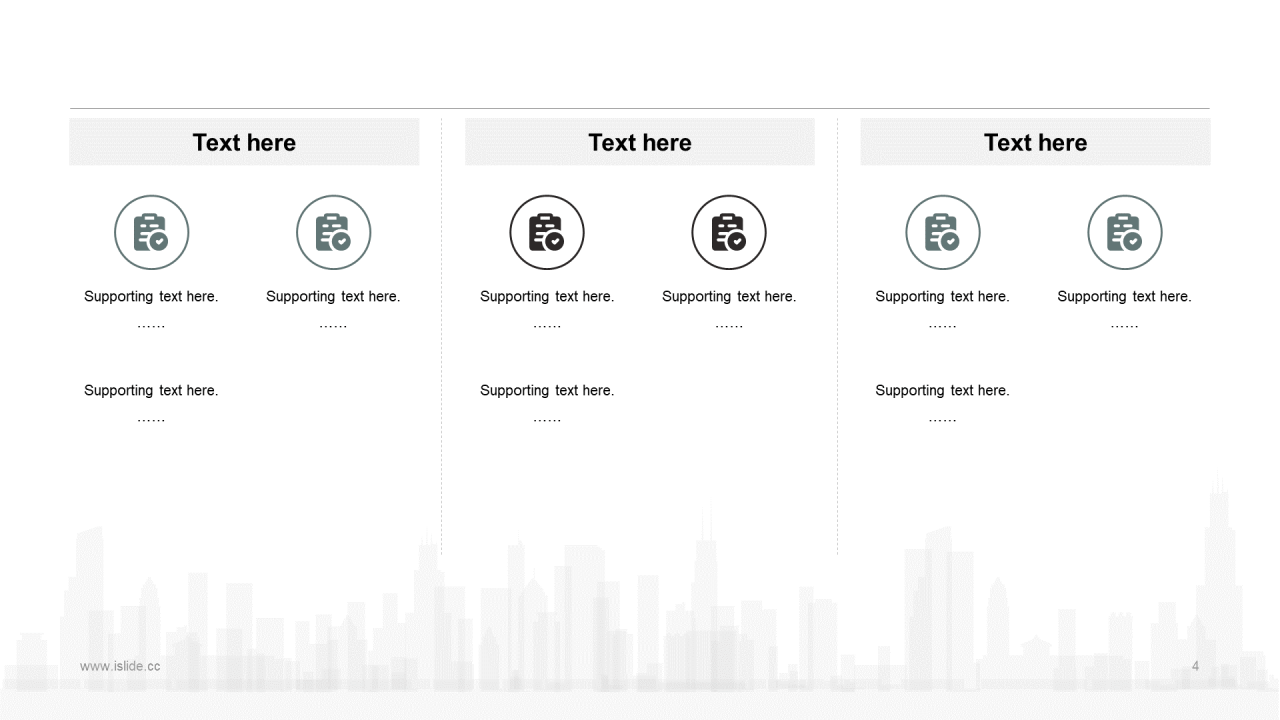The image size is (1280, 720).
Task: Click supporting text under the middle section's second icon
Action: click(x=729, y=297)
